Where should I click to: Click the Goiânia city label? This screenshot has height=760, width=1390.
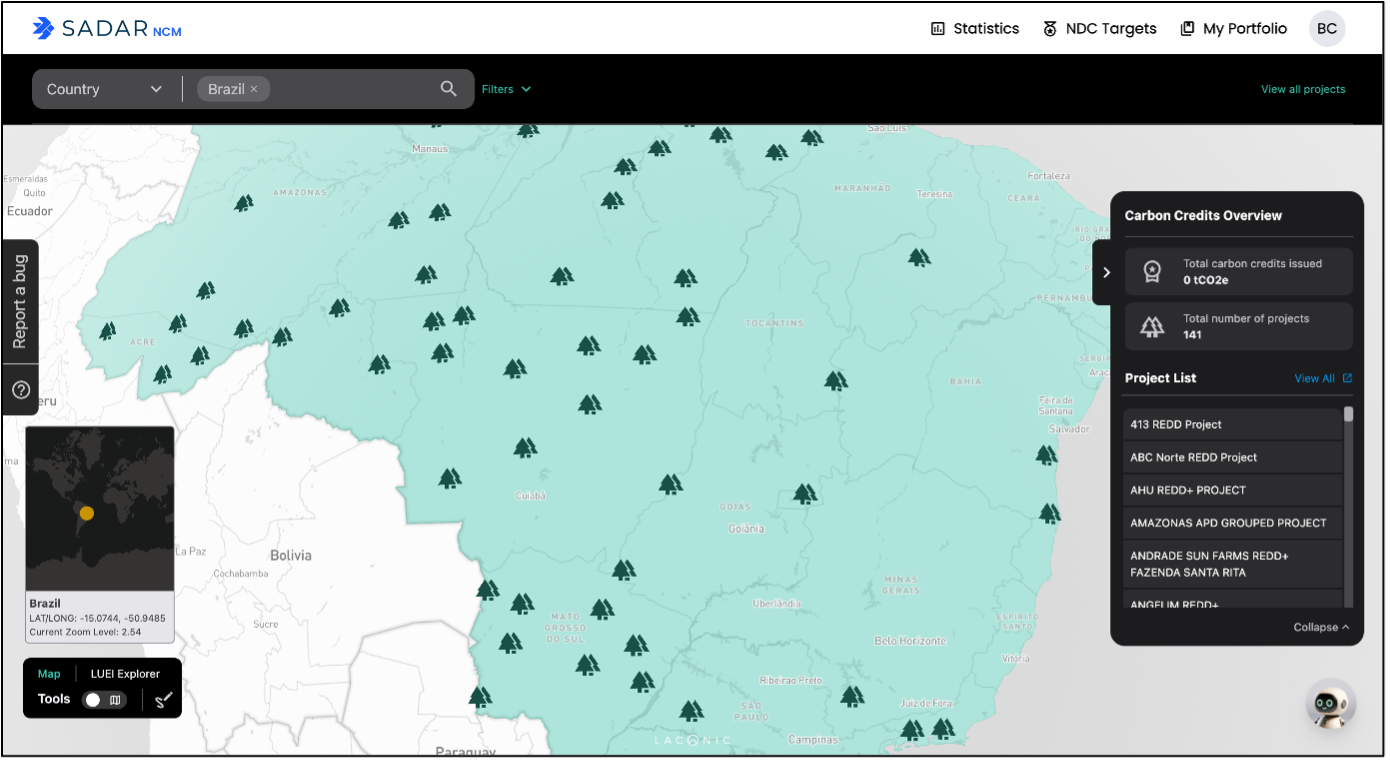pos(747,528)
